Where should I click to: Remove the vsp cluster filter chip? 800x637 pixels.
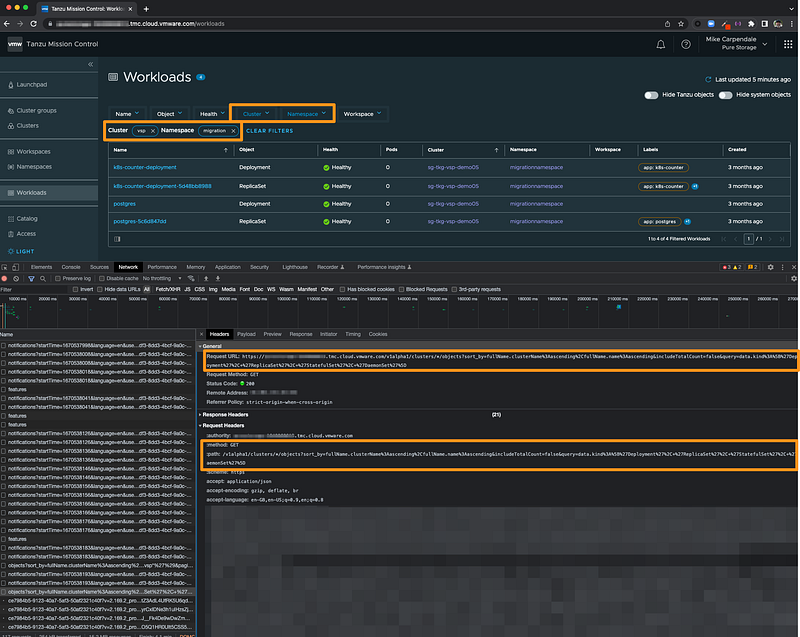click(x=153, y=131)
